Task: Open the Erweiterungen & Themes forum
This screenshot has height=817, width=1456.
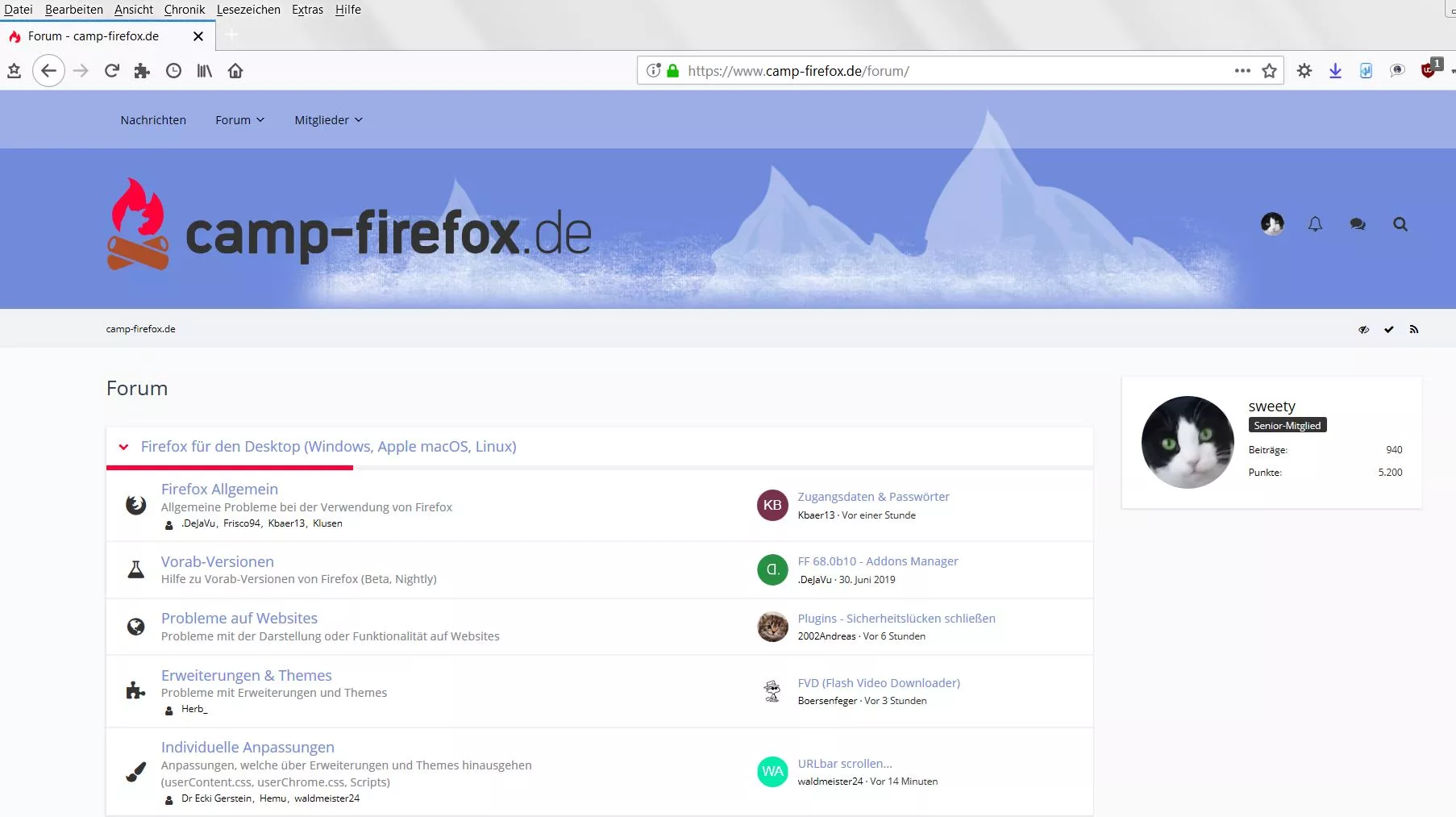Action: point(247,675)
